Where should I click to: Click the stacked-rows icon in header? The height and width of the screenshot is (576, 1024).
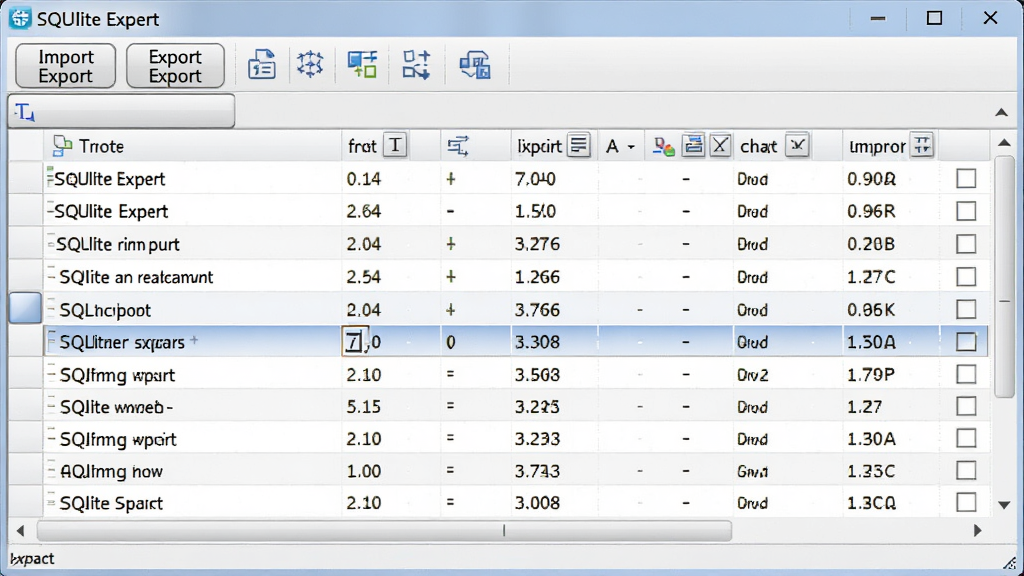tap(693, 145)
